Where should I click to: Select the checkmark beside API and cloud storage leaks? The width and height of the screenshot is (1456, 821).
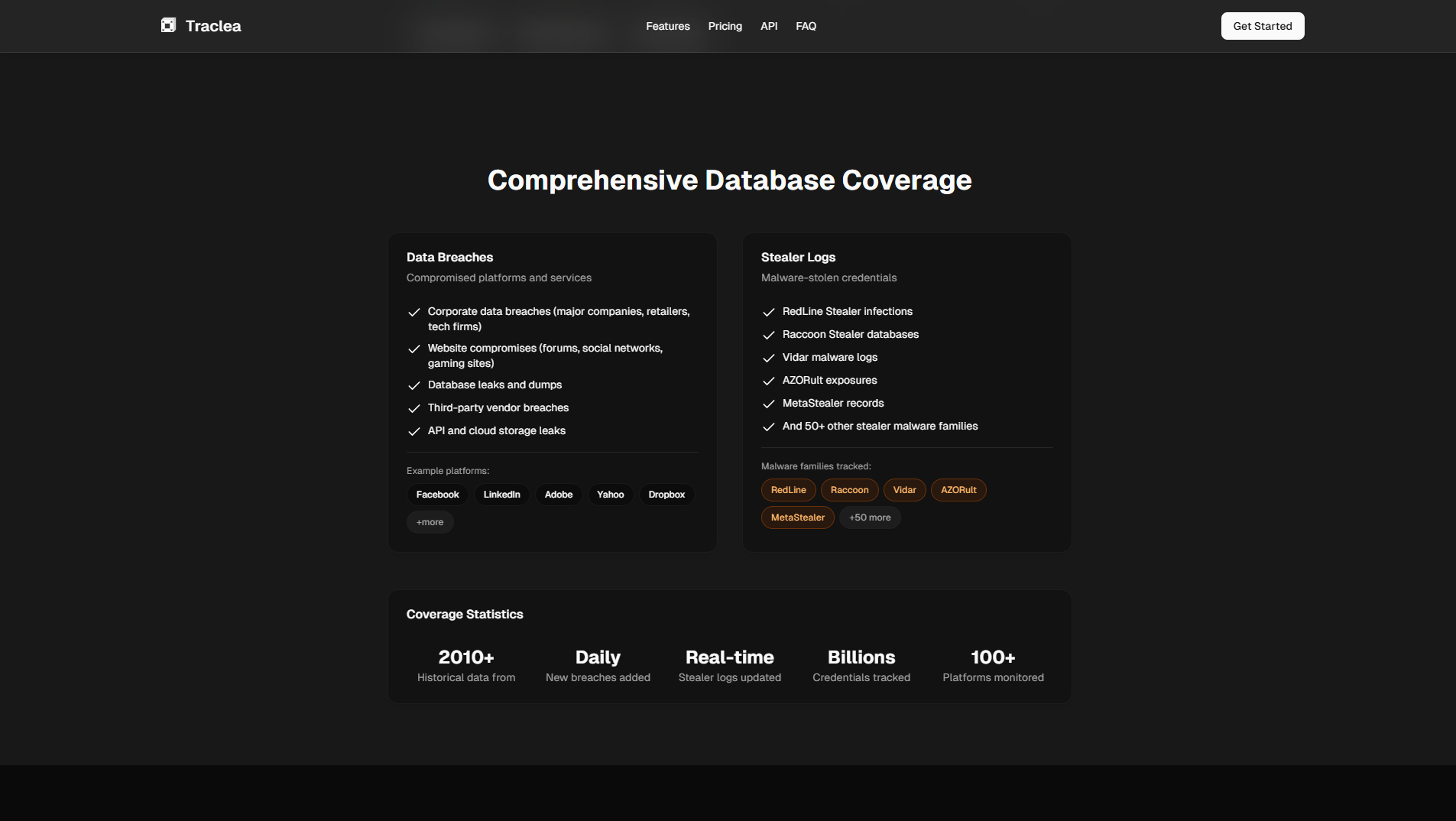[x=413, y=432]
